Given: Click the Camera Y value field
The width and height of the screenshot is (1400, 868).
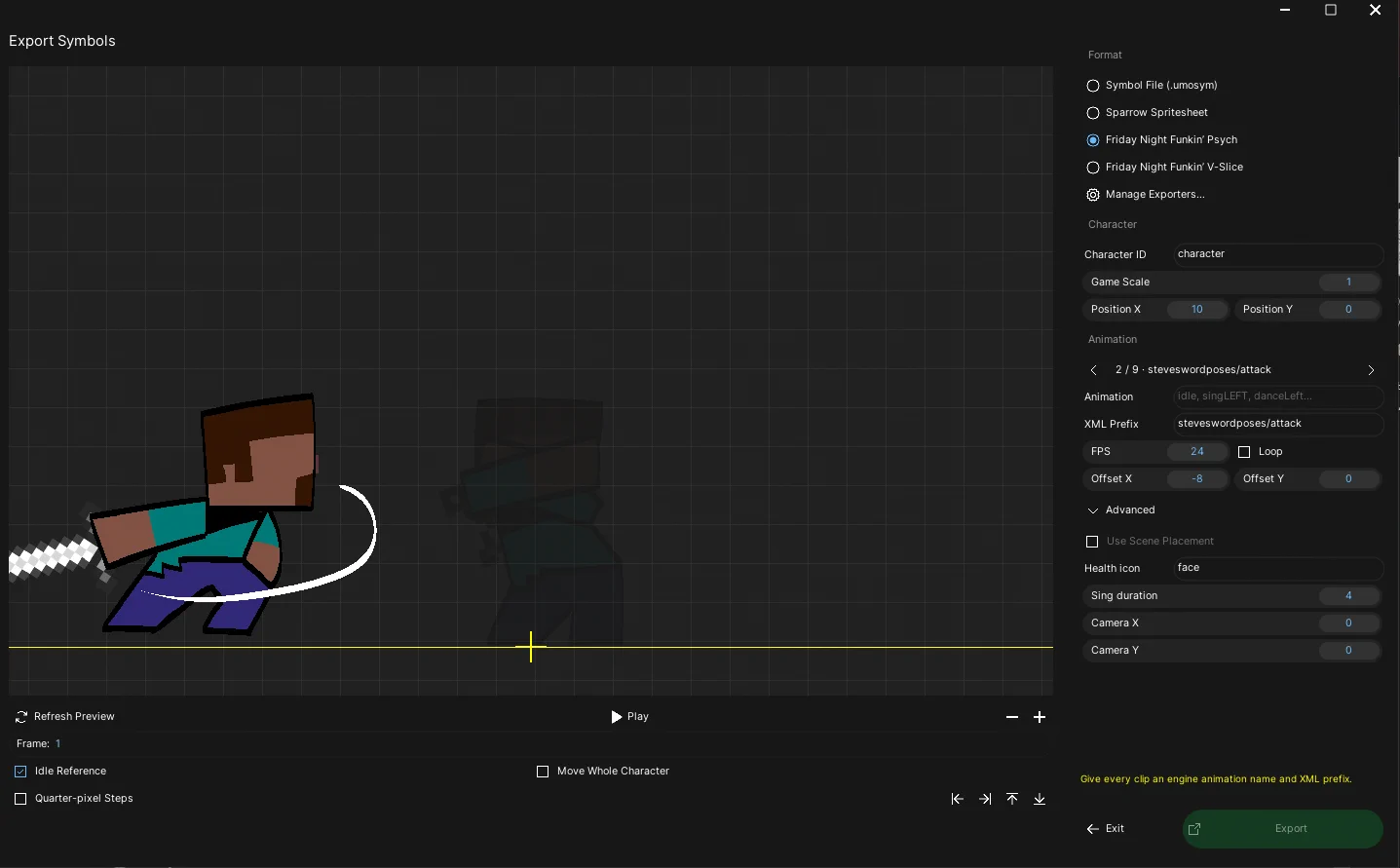Looking at the screenshot, I should (1349, 651).
